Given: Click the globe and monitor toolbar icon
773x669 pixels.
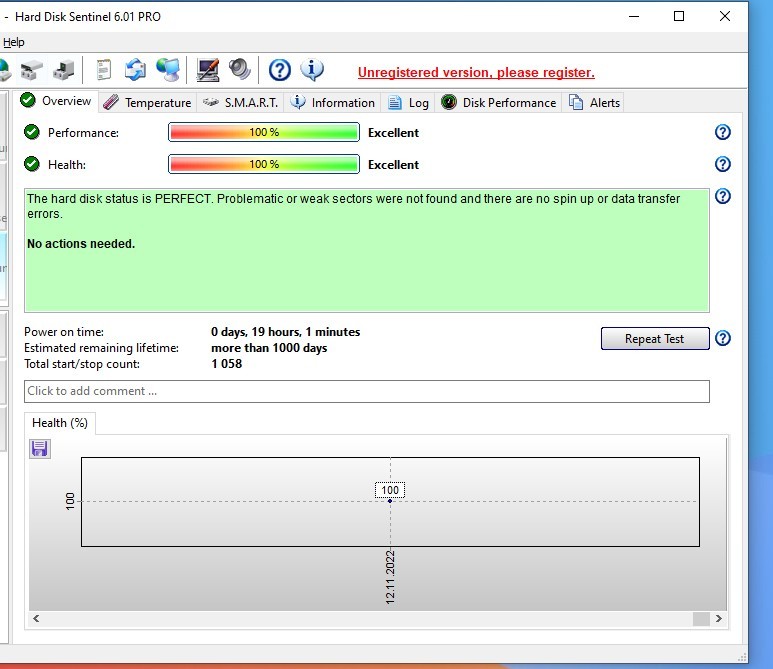Looking at the screenshot, I should [x=167, y=70].
